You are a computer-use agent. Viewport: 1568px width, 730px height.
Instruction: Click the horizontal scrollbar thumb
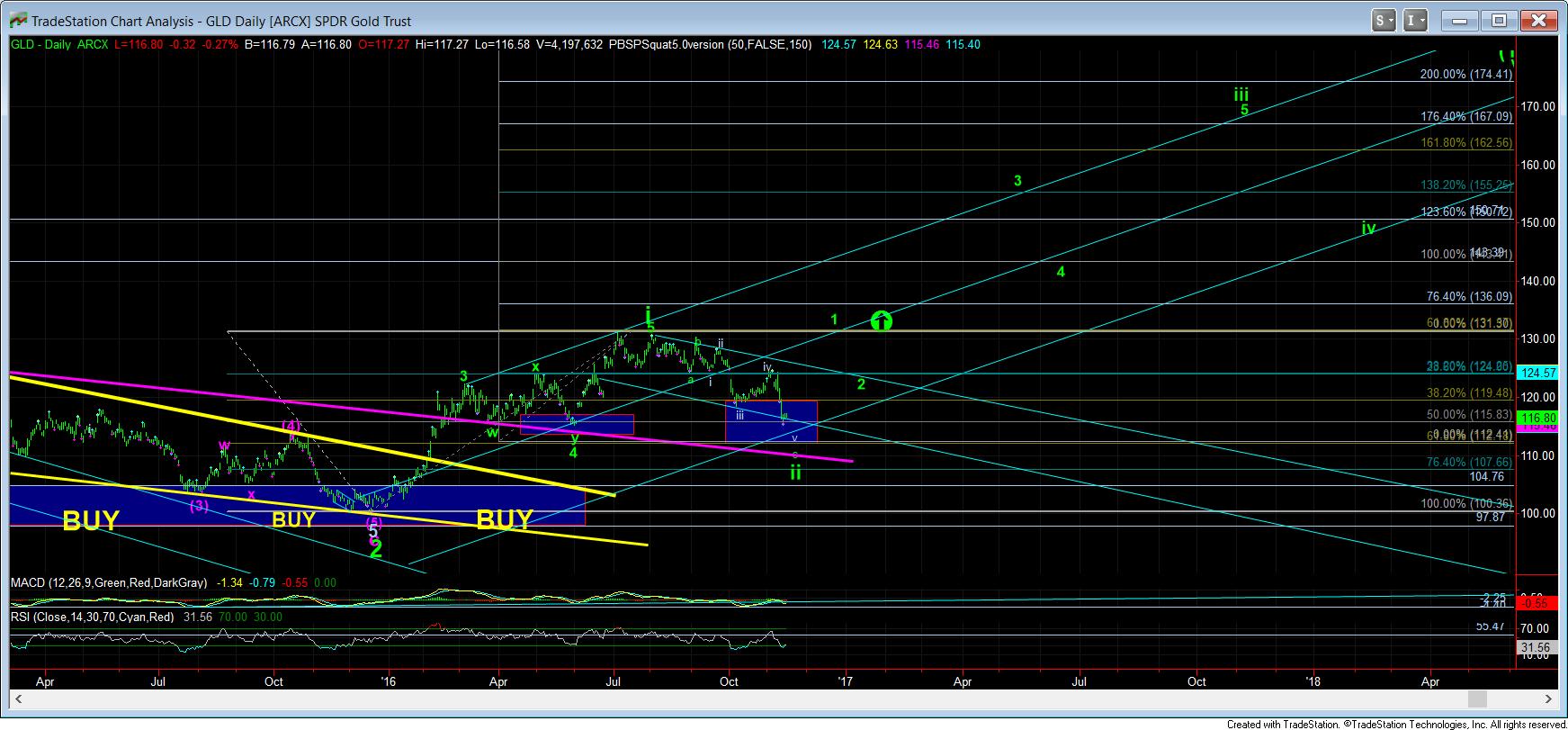(1475, 698)
